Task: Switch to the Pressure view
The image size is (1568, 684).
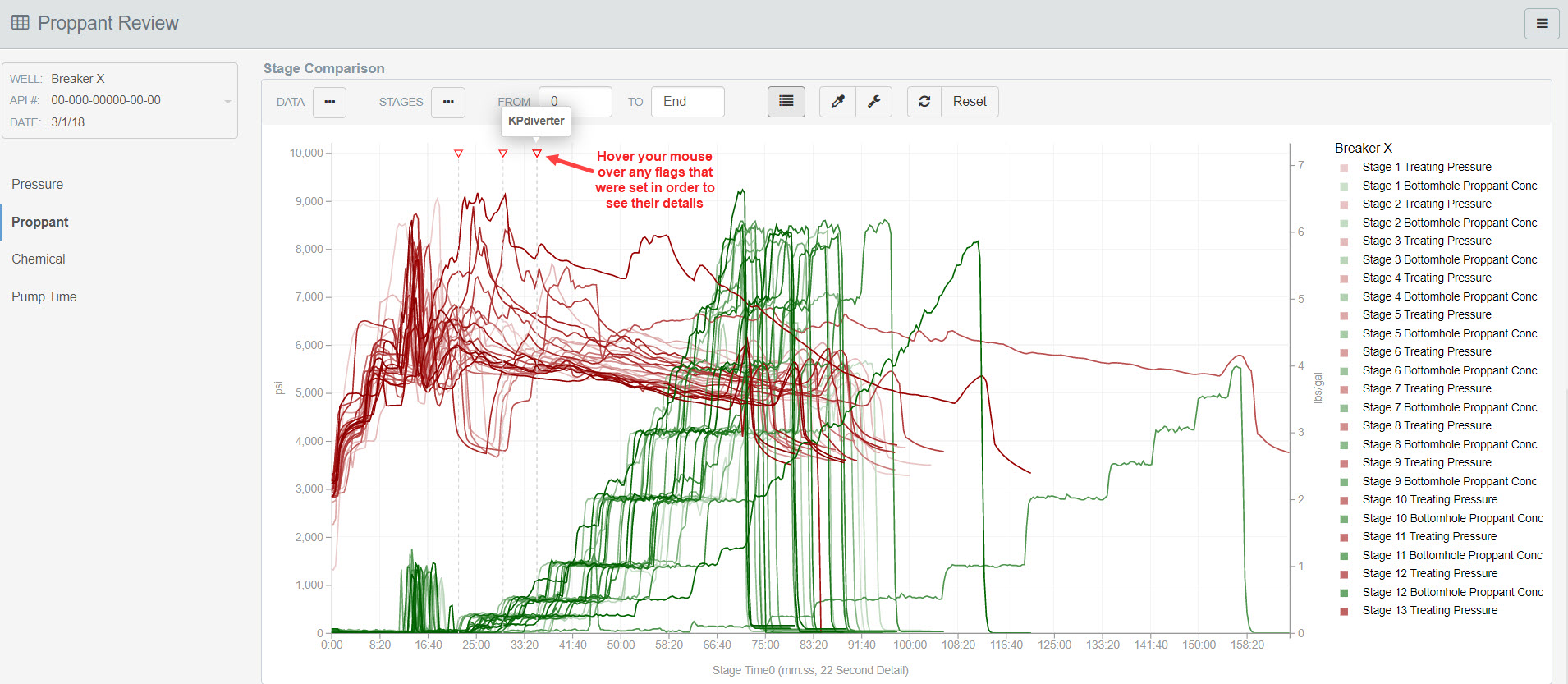Action: pyautogui.click(x=38, y=185)
